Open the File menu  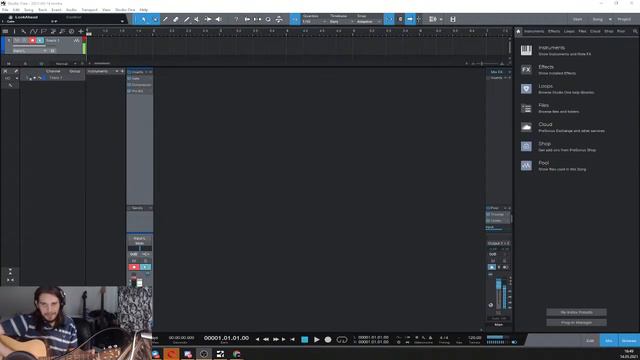pos(5,9)
